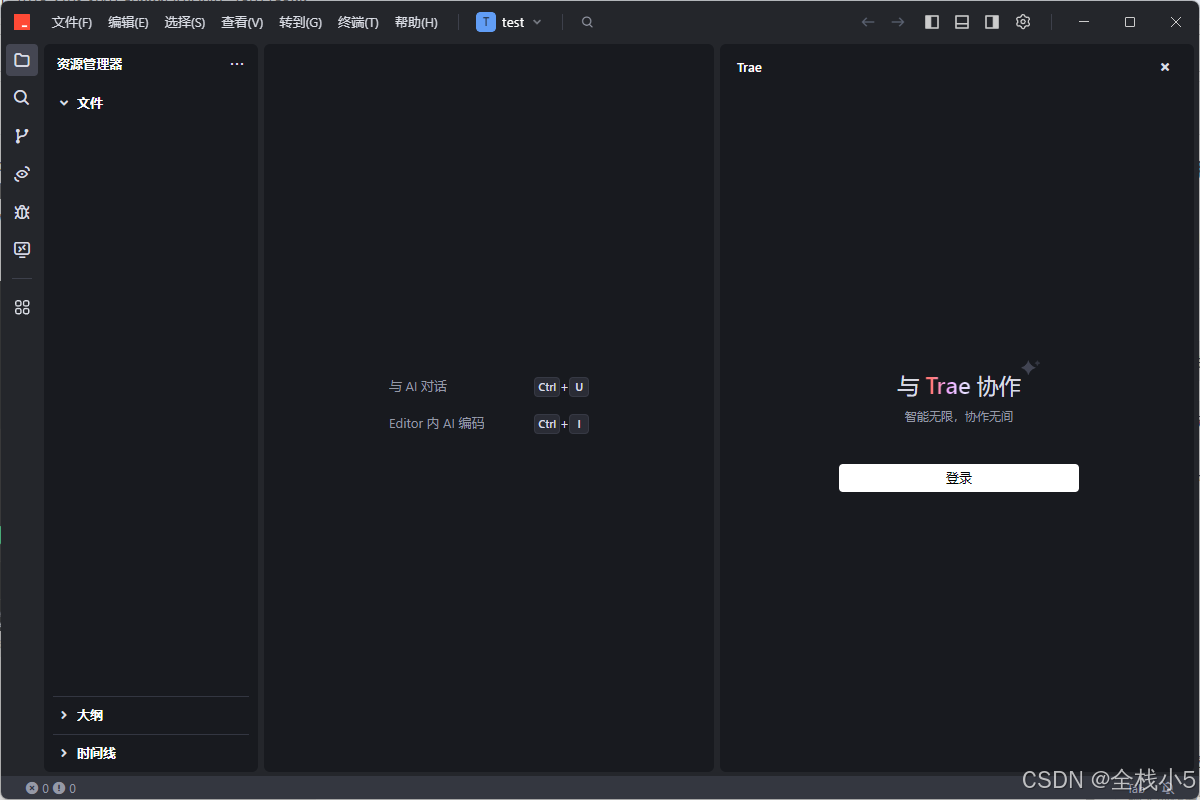Open the 编辑(E) menu
The width and height of the screenshot is (1200, 800).
(128, 22)
